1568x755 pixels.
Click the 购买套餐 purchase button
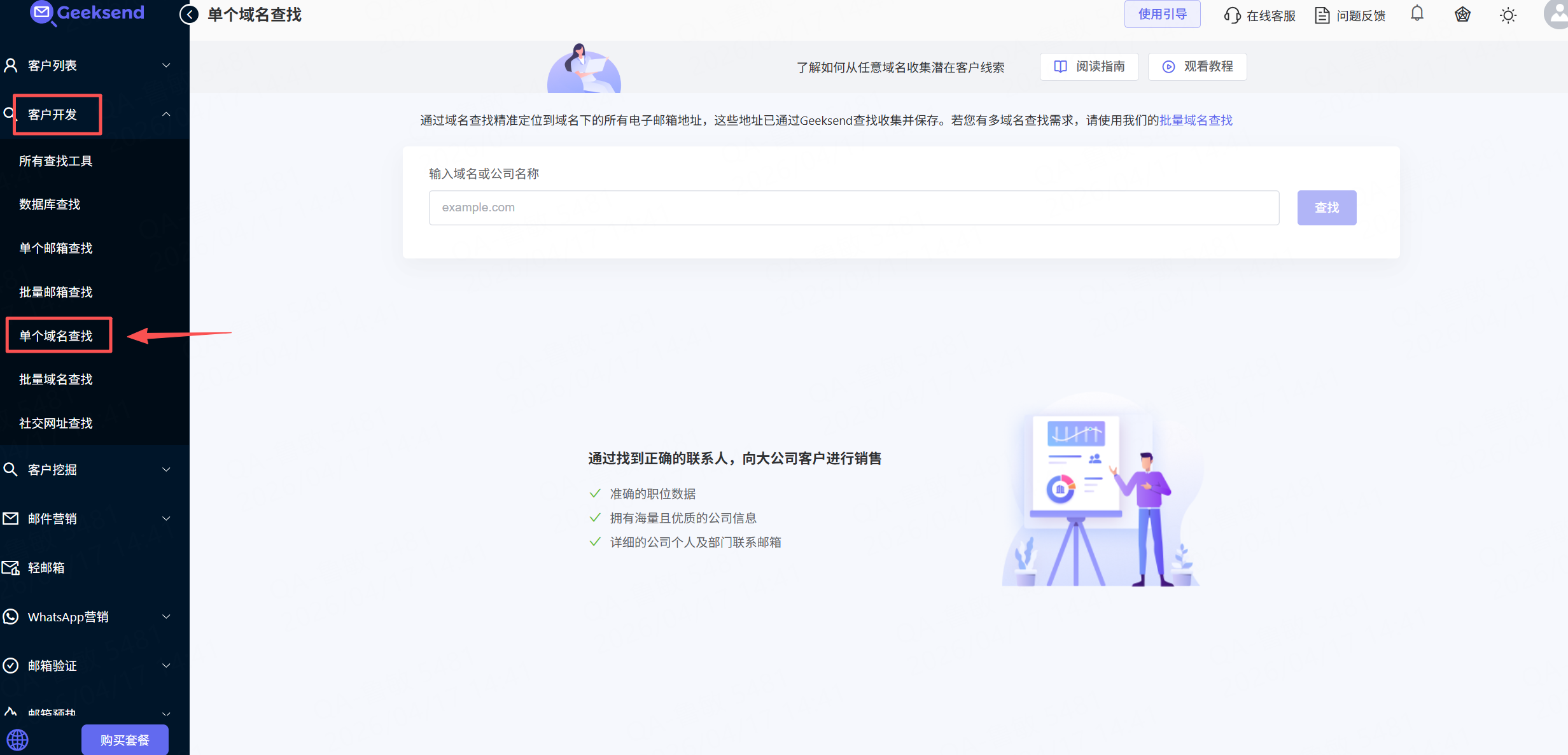coord(125,740)
